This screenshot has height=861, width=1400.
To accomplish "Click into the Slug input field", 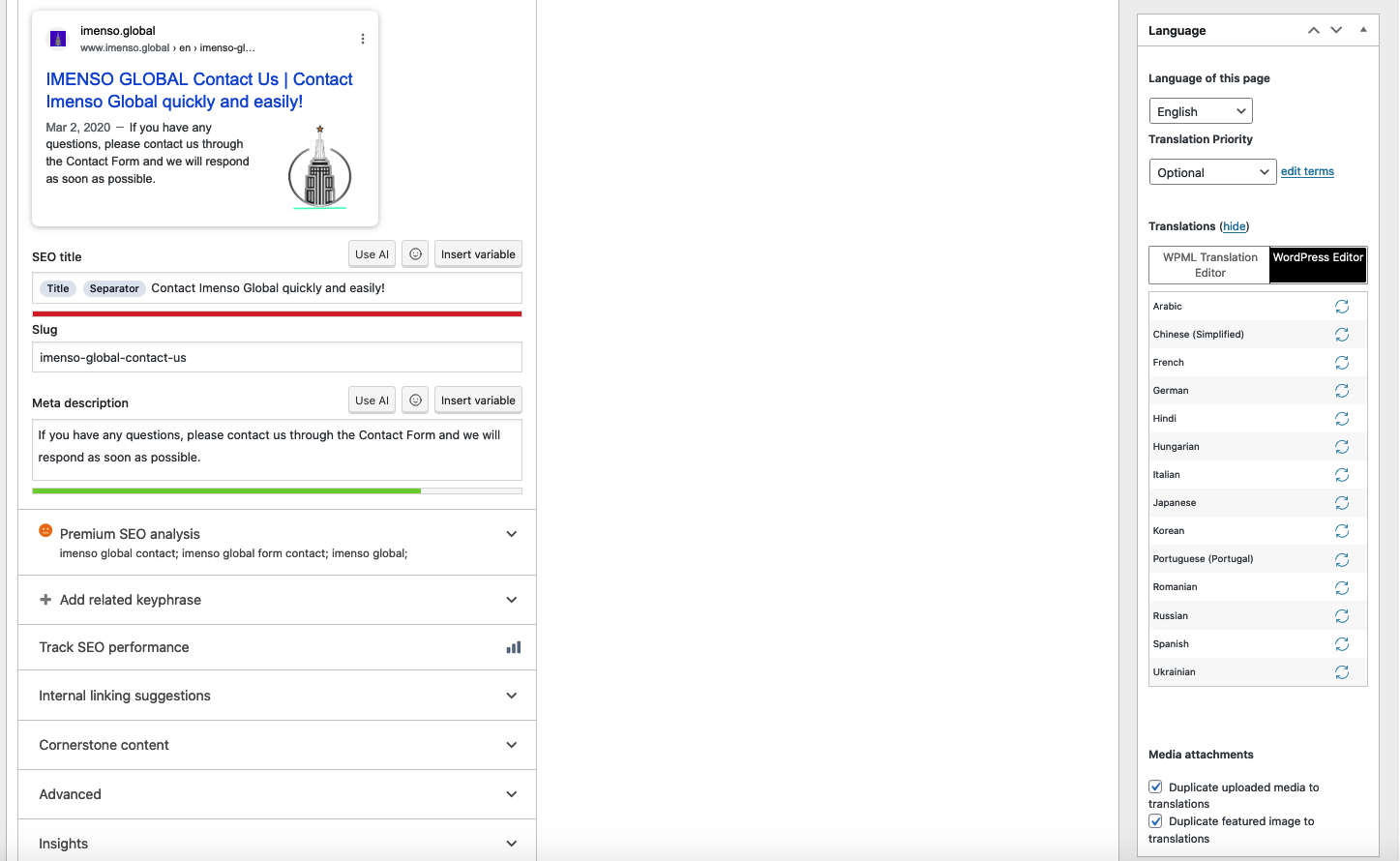I will [277, 357].
